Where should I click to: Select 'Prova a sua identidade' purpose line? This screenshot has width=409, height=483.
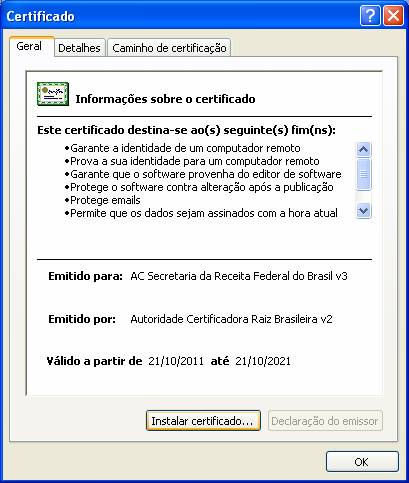(192, 161)
